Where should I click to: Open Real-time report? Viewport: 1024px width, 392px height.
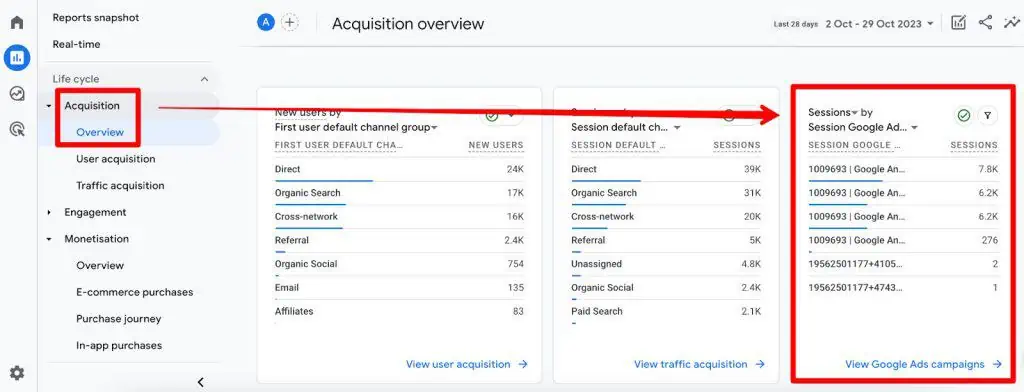76,44
